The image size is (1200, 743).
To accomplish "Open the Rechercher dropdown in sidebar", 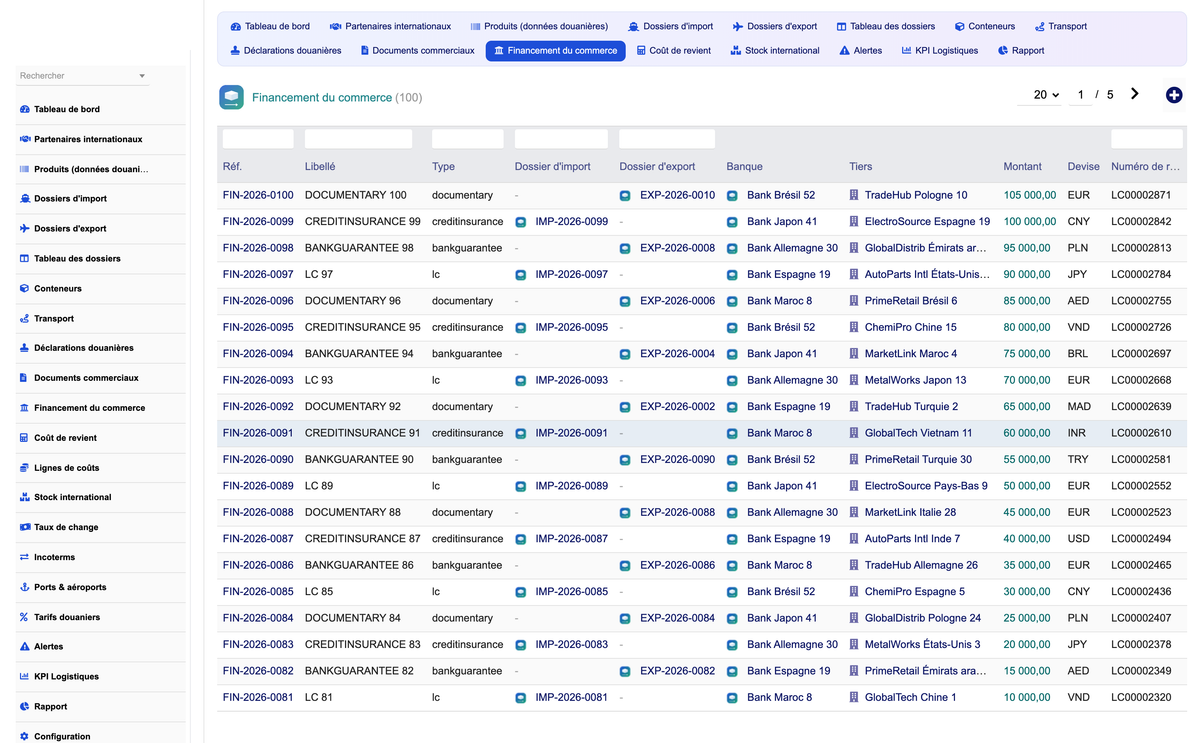I will [83, 76].
